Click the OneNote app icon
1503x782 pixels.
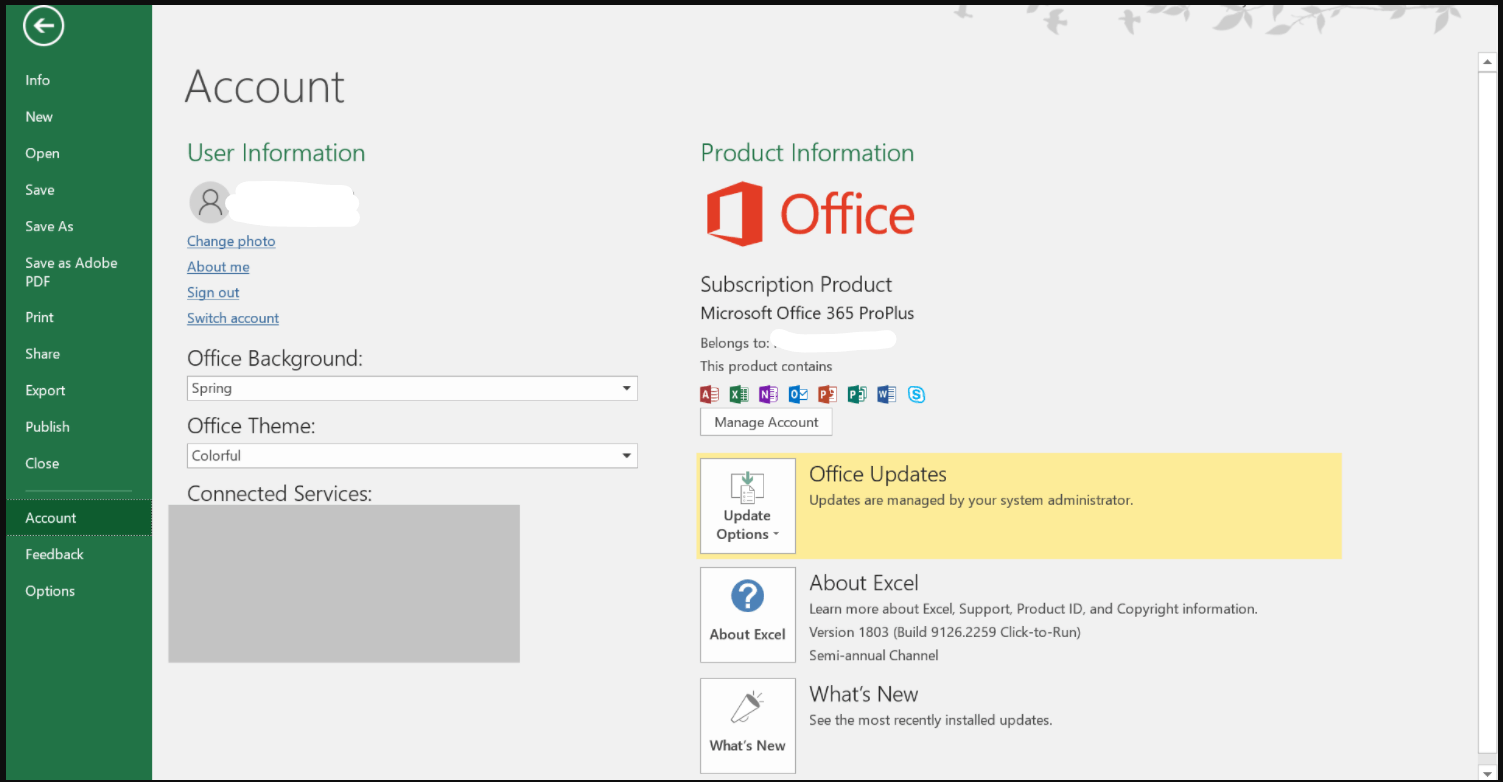[768, 394]
